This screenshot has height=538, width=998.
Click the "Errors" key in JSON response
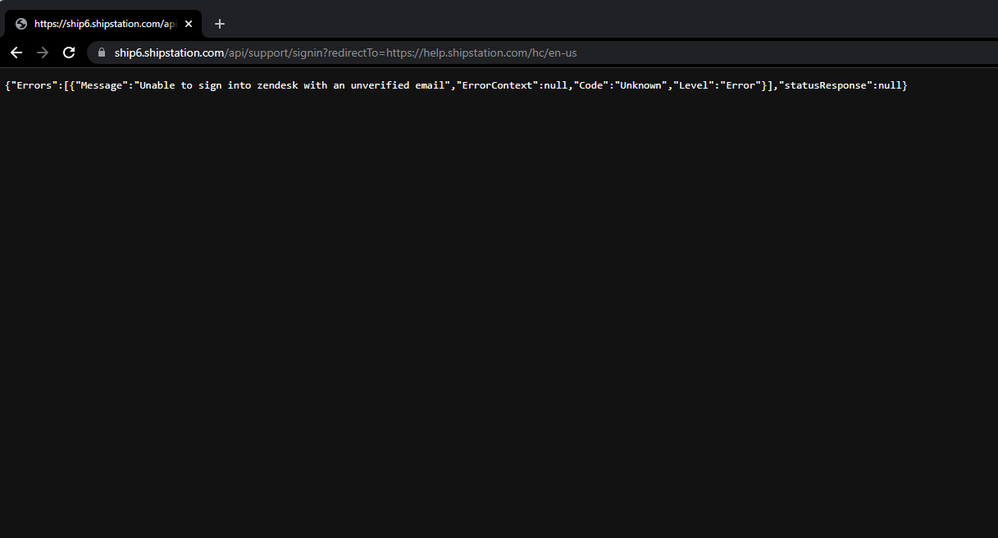coord(34,86)
